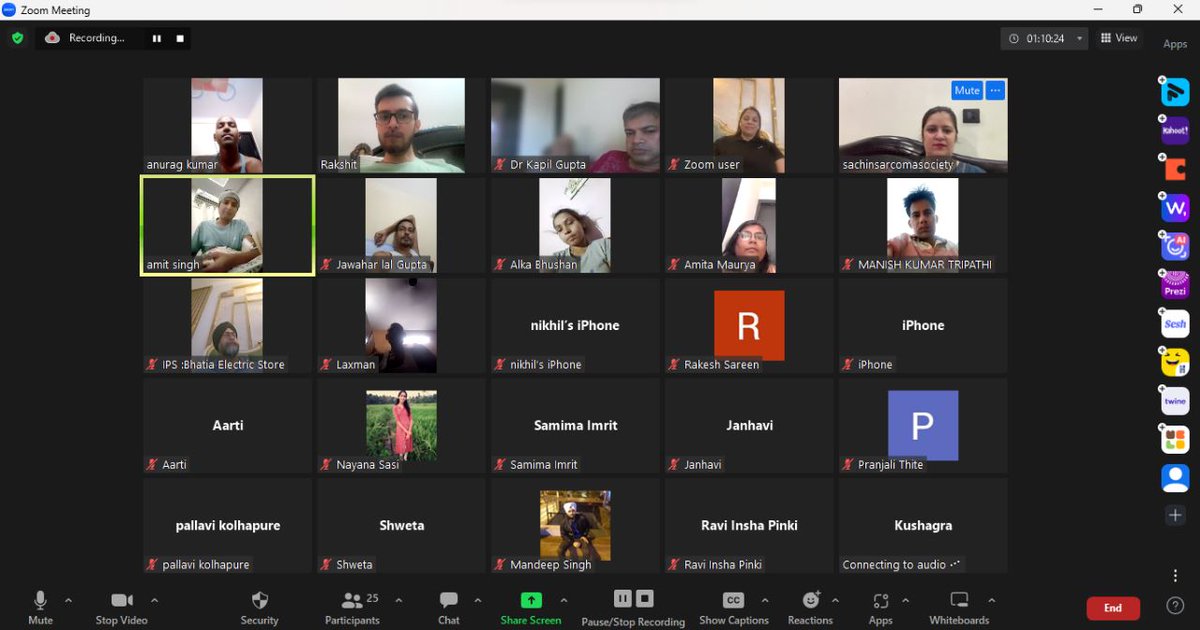Open the Chat panel
Viewport: 1200px width, 630px height.
(x=449, y=607)
